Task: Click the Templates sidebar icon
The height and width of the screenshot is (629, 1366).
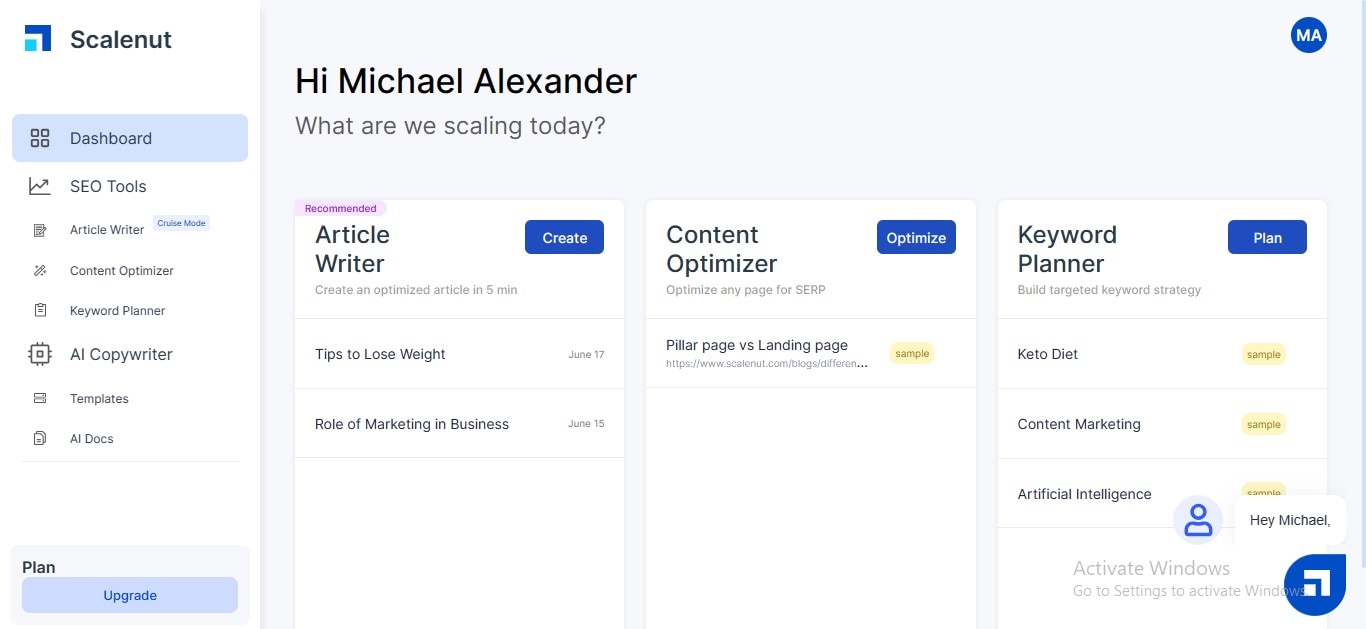Action: point(40,398)
